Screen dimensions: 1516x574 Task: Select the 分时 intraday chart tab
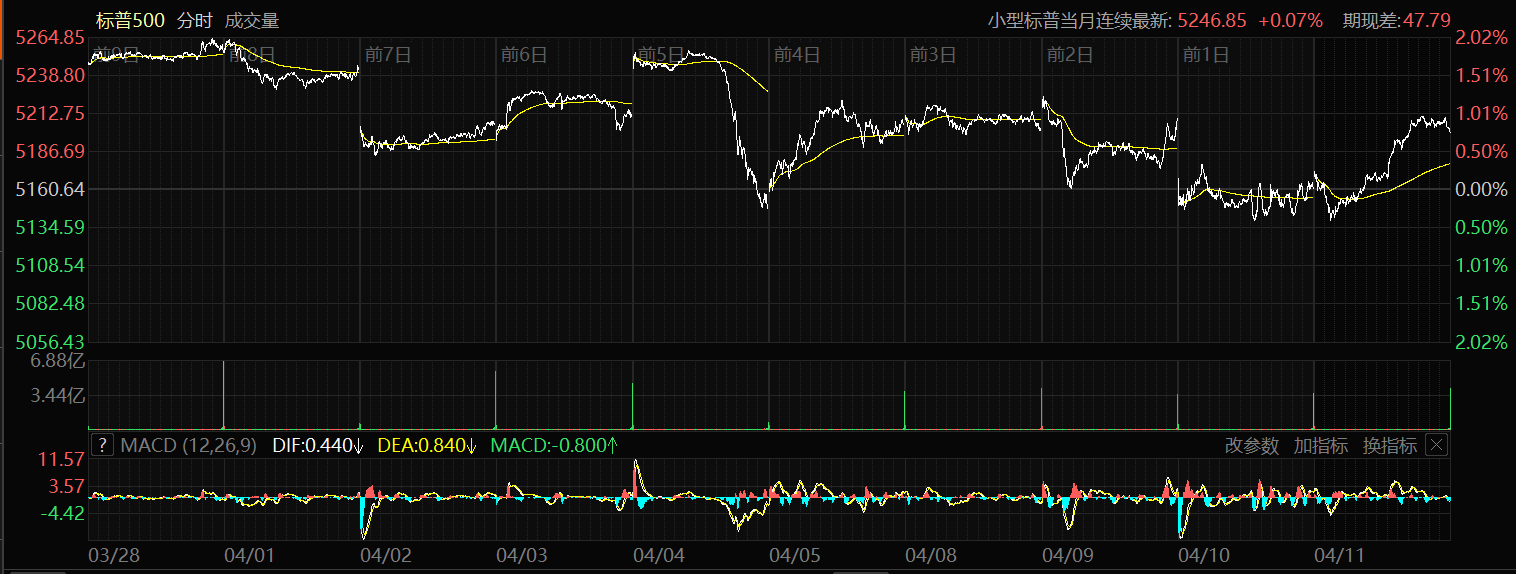tap(194, 20)
